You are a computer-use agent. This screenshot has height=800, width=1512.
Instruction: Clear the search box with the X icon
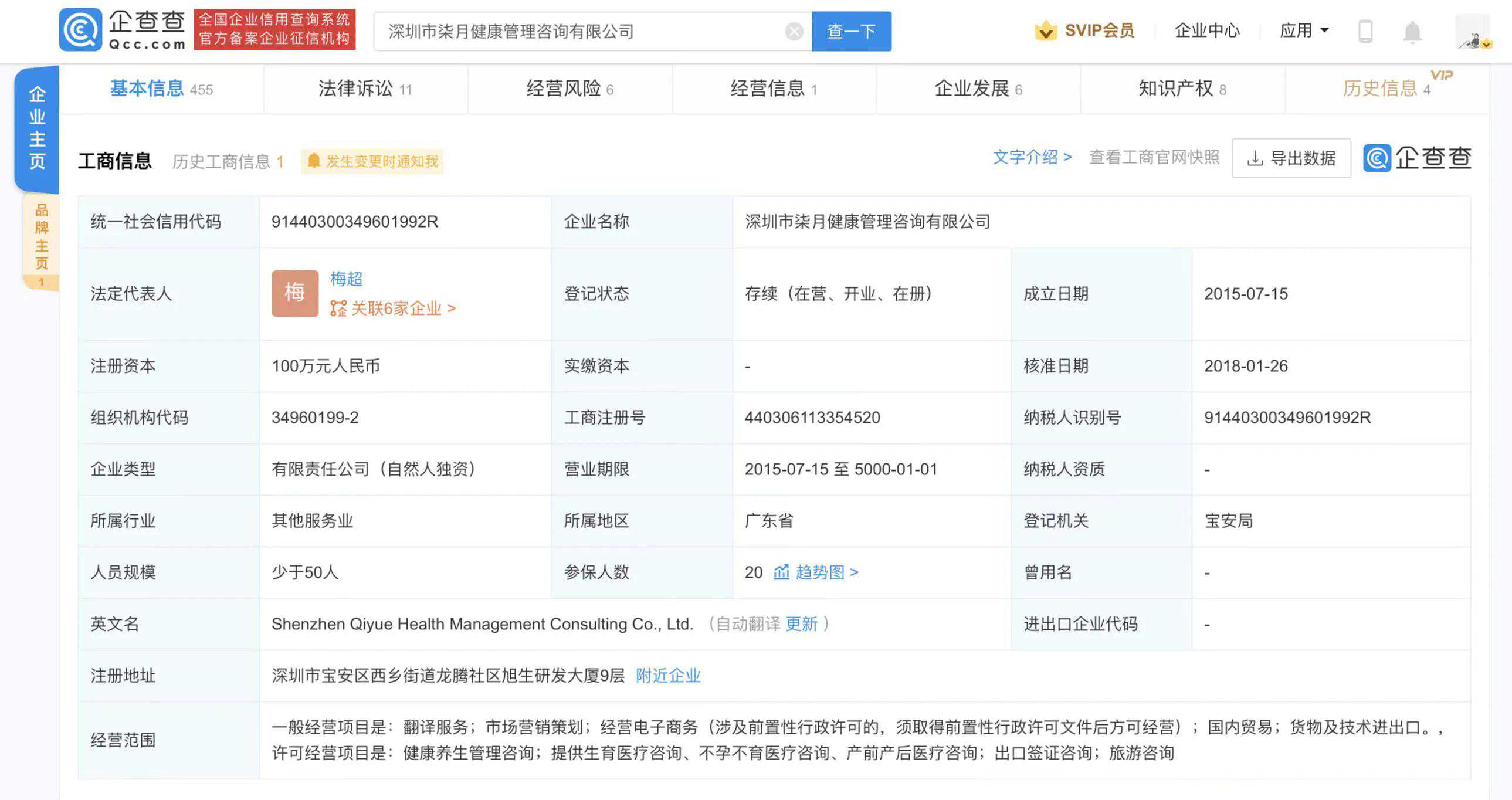794,31
